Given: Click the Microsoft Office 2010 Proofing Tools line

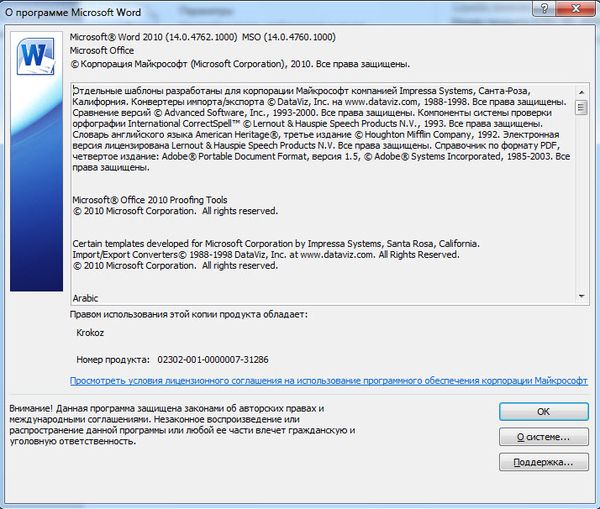Looking at the screenshot, I should click(x=150, y=200).
